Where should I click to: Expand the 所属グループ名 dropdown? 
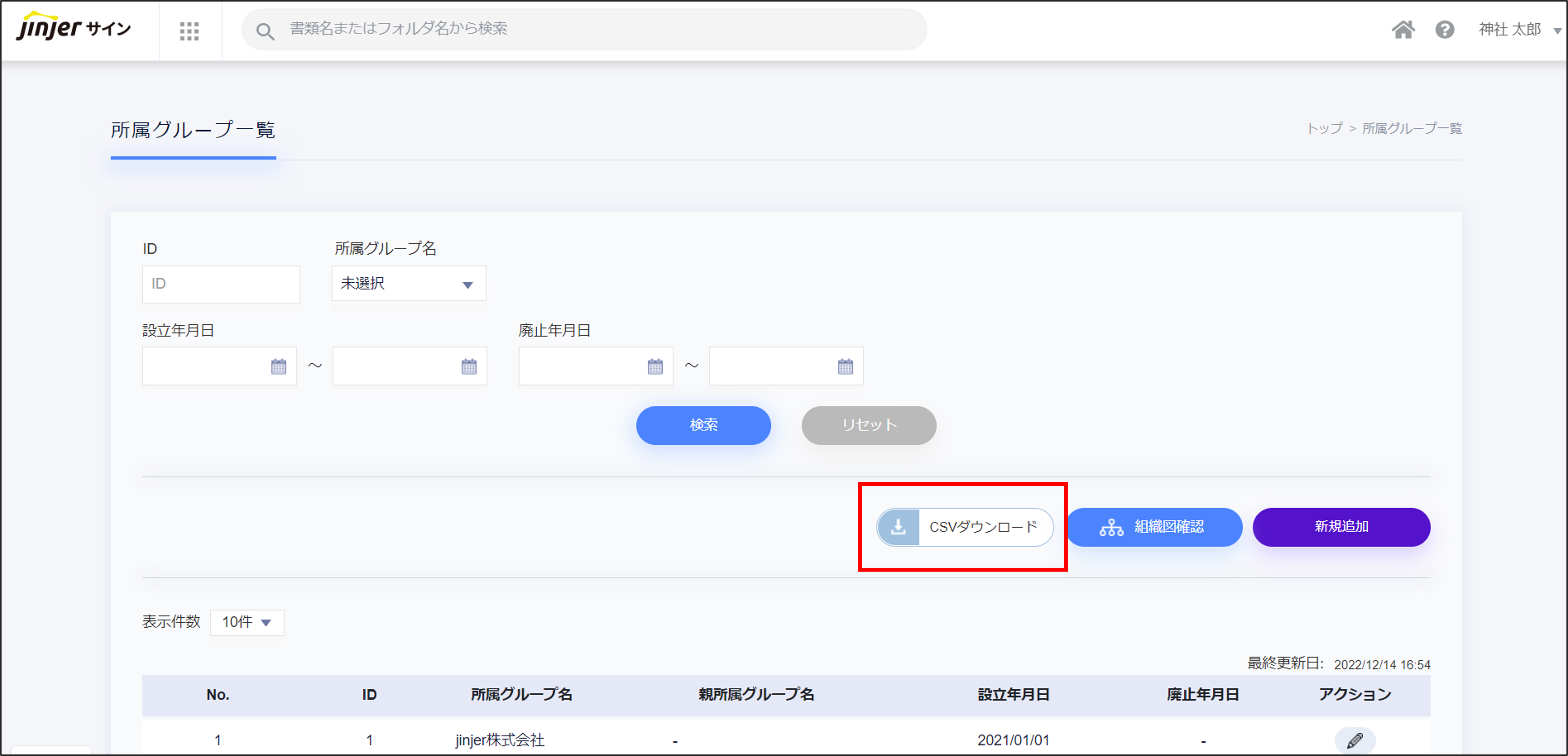[x=409, y=284]
